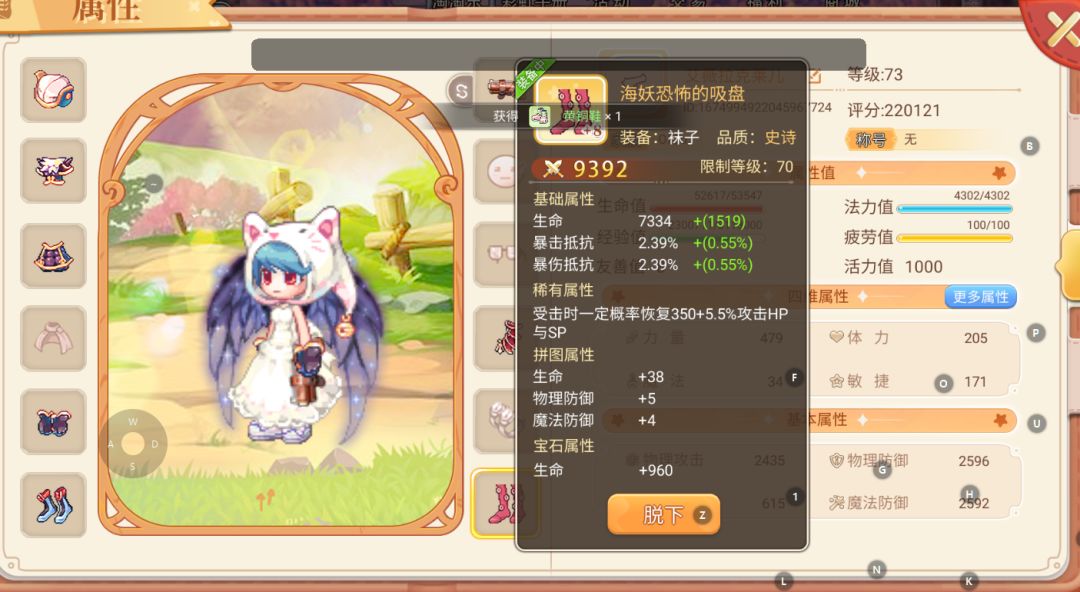
Task: Select the empty cape equipment slot
Action: (53, 338)
